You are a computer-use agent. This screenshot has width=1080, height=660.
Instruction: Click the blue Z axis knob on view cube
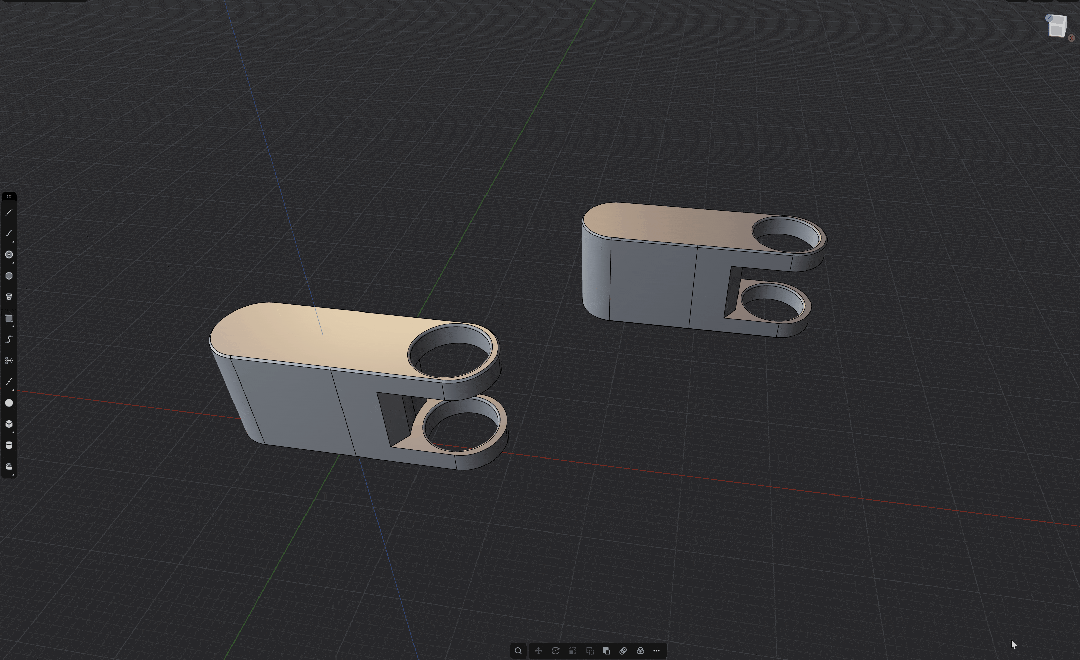[x=1050, y=19]
